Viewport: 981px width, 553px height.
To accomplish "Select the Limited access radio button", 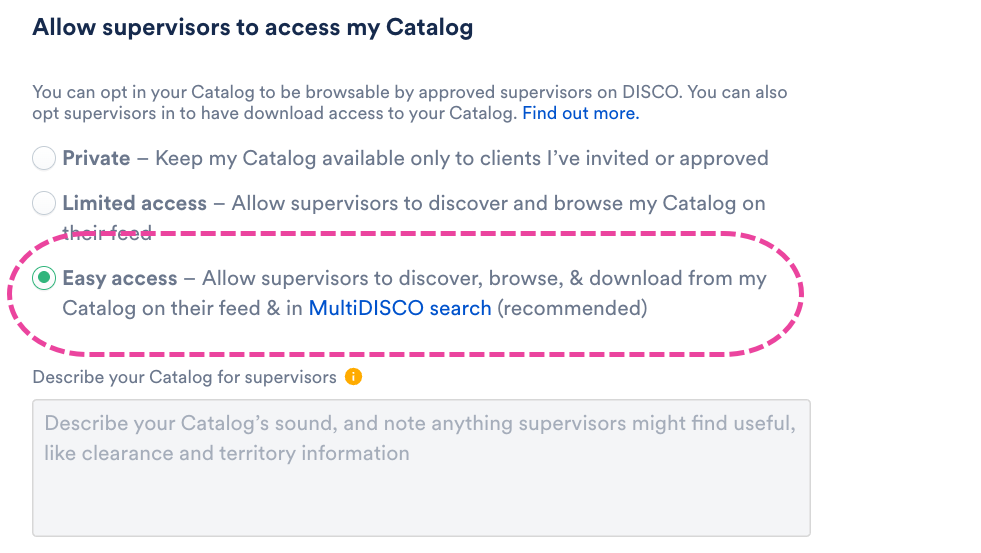I will click(x=44, y=204).
